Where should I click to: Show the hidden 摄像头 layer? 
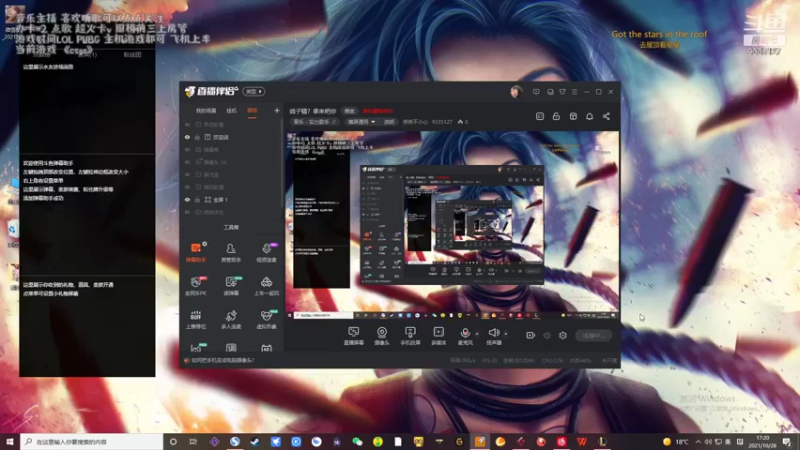pos(187,162)
